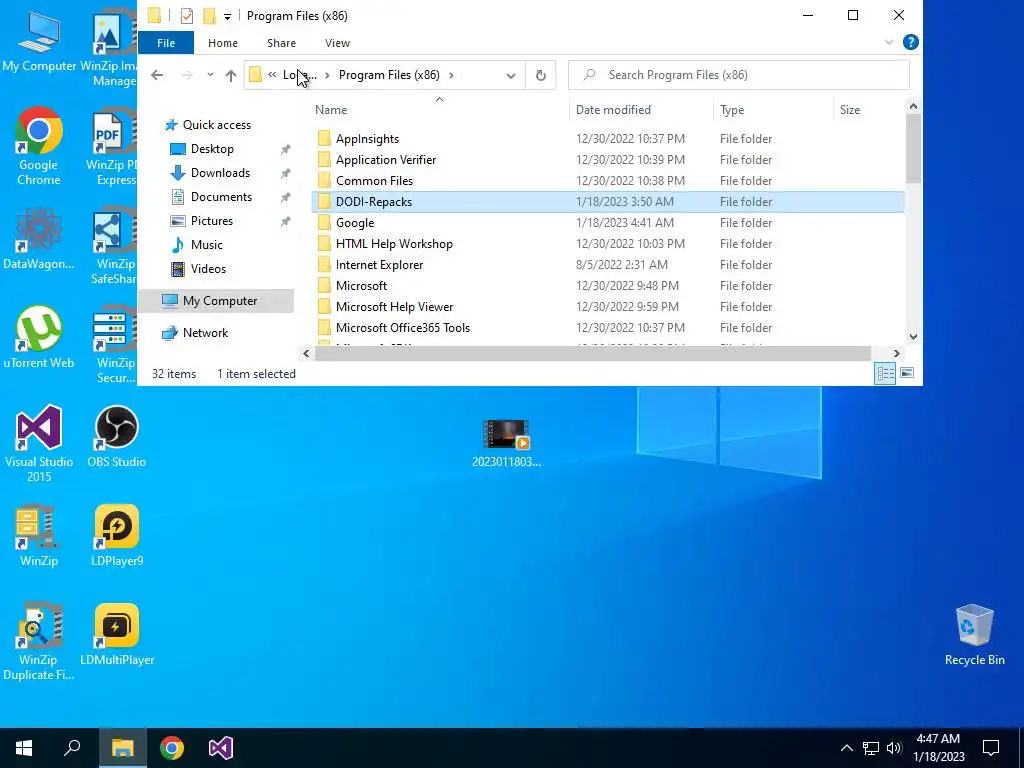Select uTorrent Web desktop icon

pos(39,337)
